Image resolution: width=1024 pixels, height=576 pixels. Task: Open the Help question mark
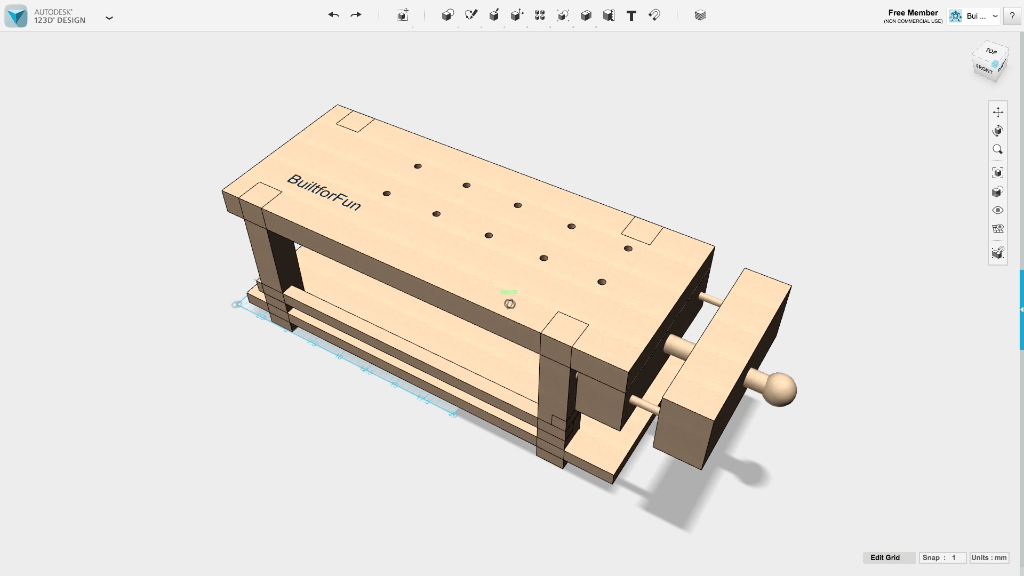click(x=1012, y=16)
